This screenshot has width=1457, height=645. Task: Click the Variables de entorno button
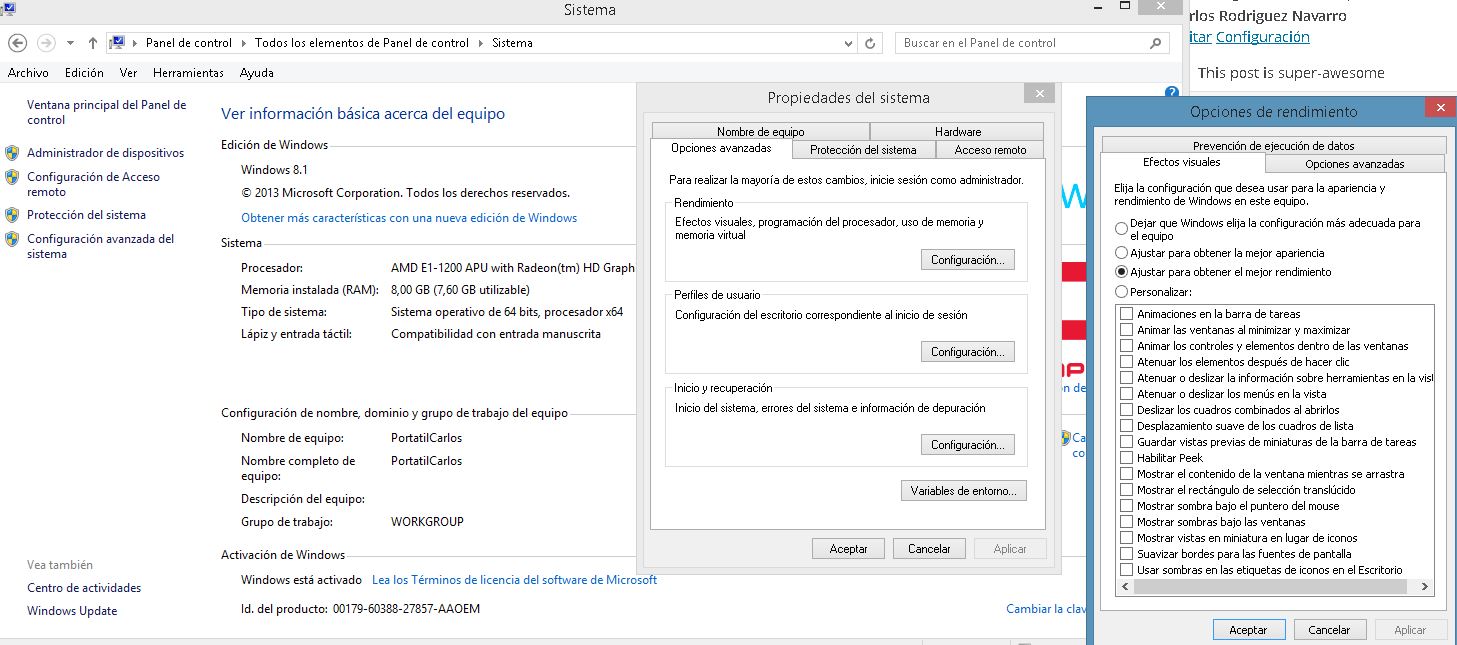click(963, 491)
